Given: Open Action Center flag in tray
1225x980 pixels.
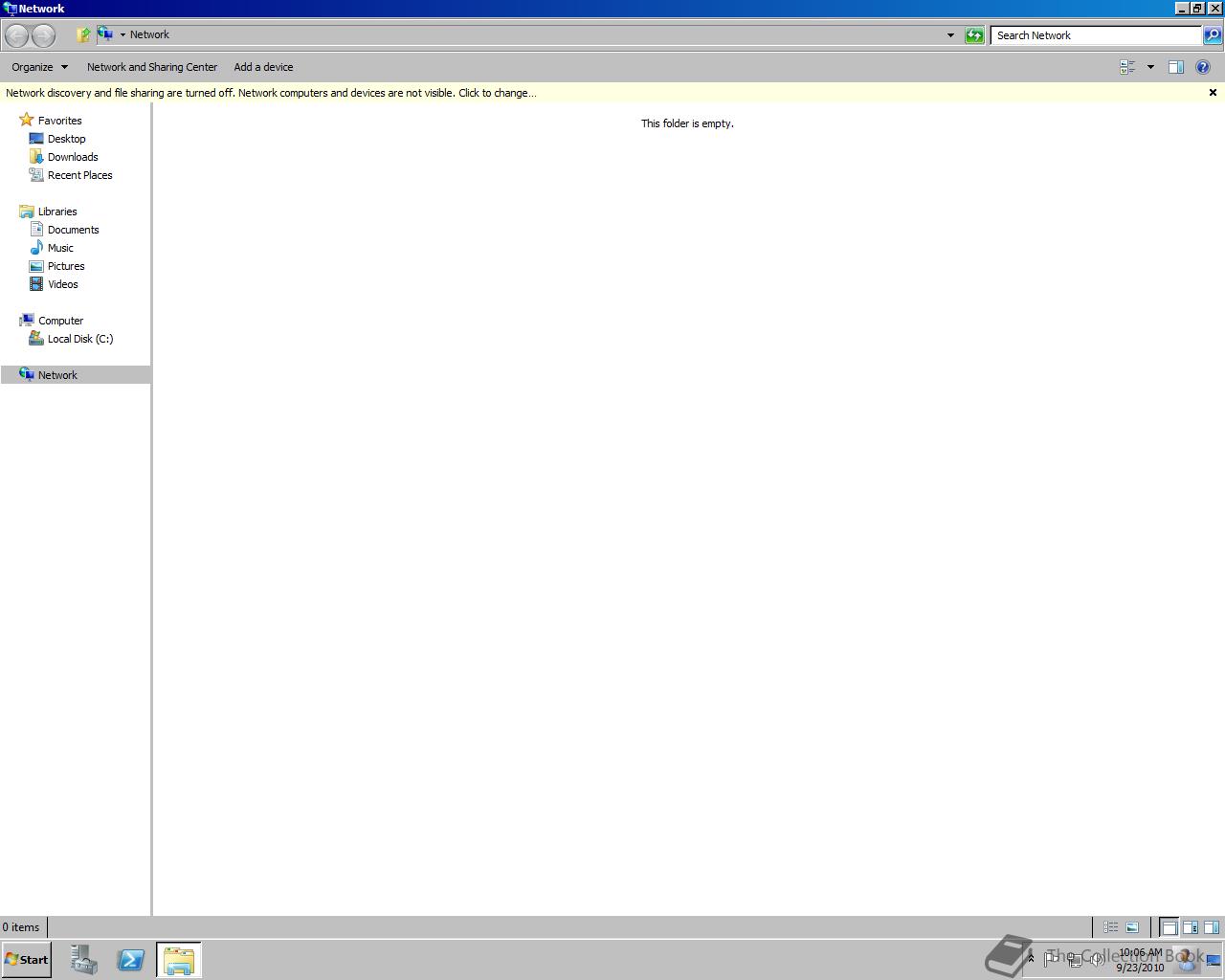Looking at the screenshot, I should coord(1051,959).
